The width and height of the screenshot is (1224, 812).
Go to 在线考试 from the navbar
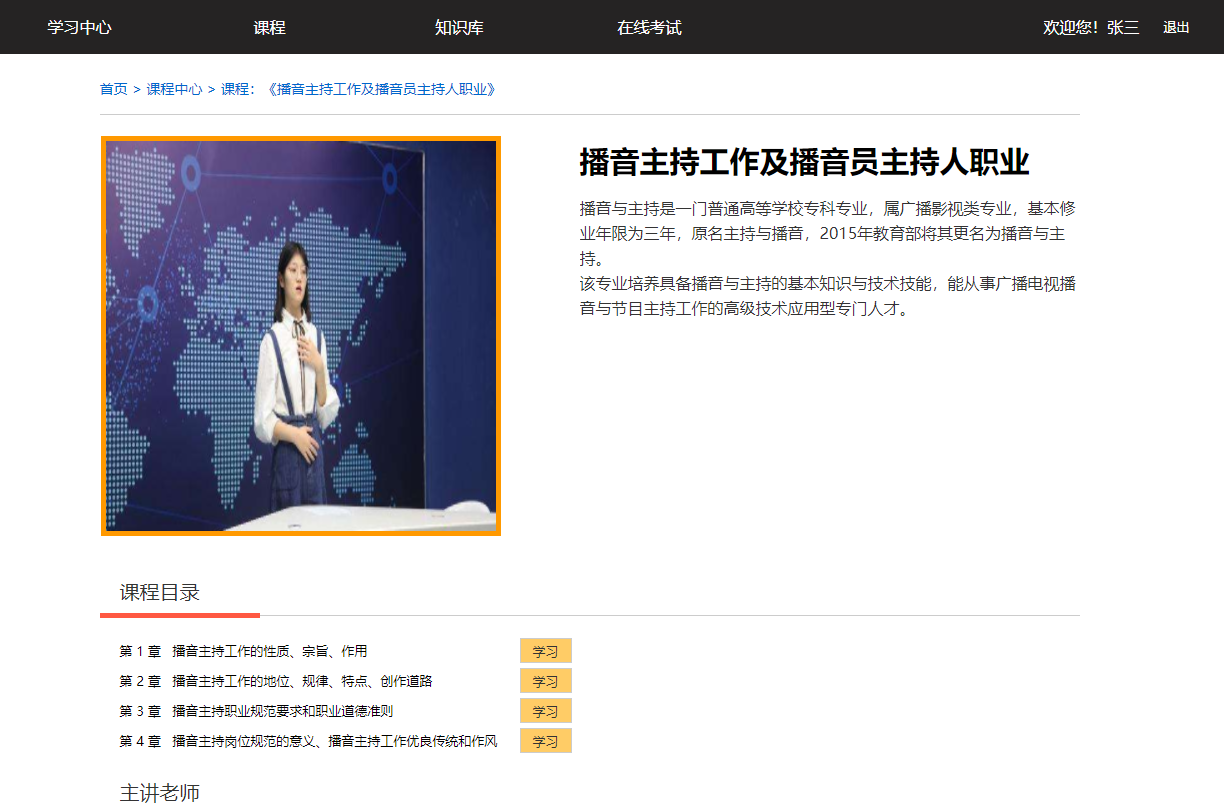tap(650, 27)
